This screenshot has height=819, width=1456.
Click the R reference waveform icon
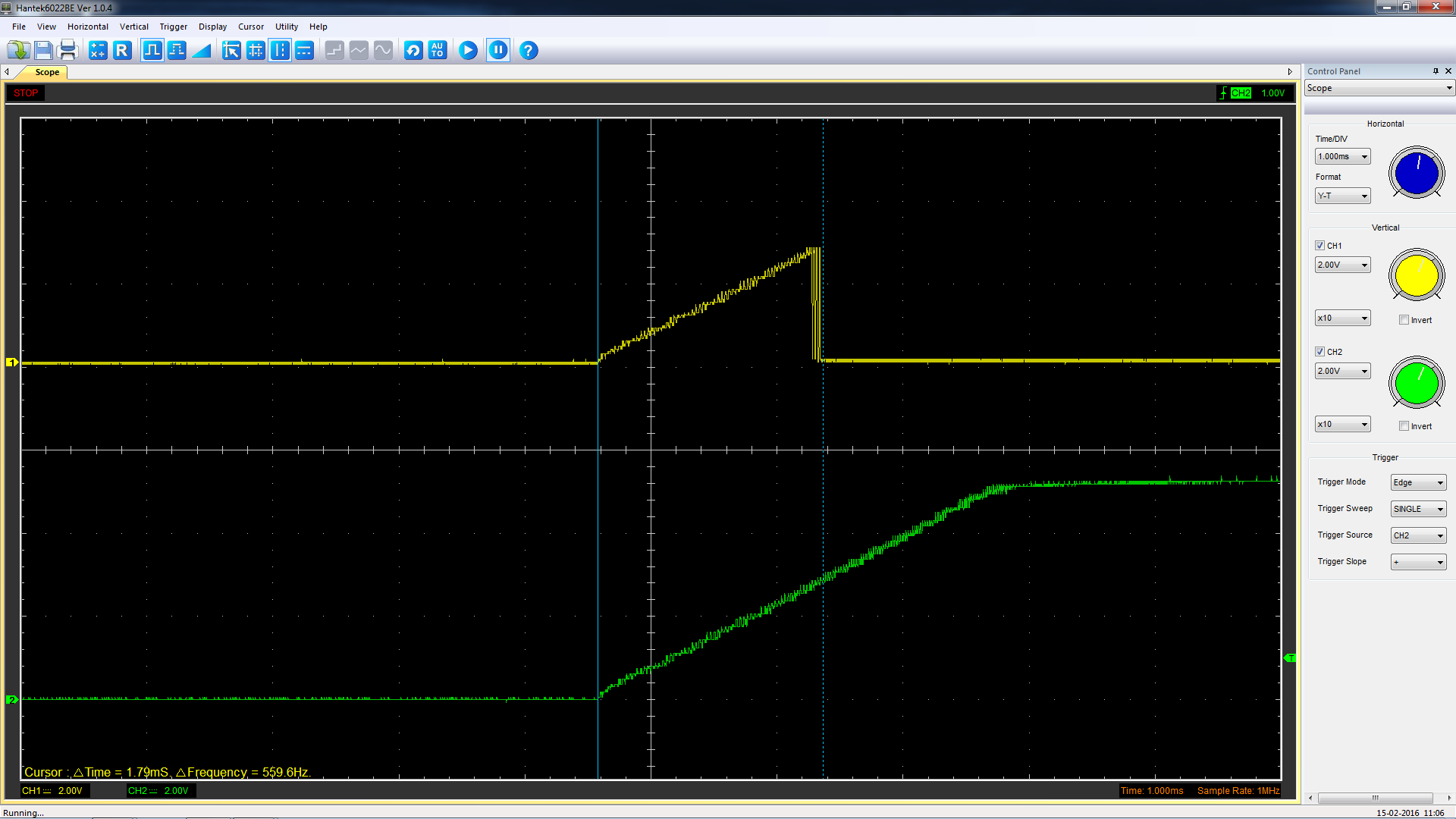(122, 50)
